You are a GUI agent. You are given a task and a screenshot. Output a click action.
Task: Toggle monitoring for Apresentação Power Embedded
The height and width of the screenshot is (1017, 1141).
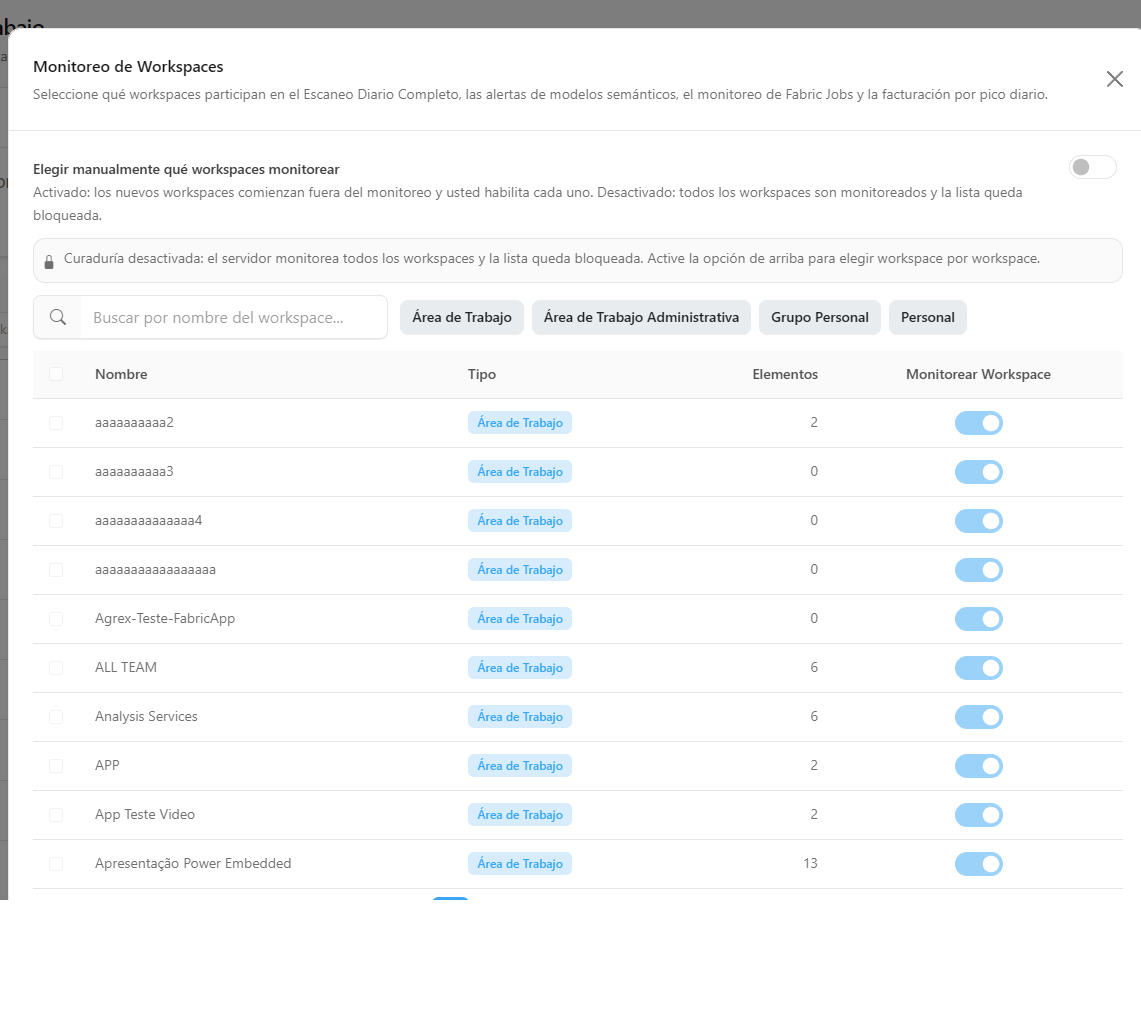coord(979,864)
